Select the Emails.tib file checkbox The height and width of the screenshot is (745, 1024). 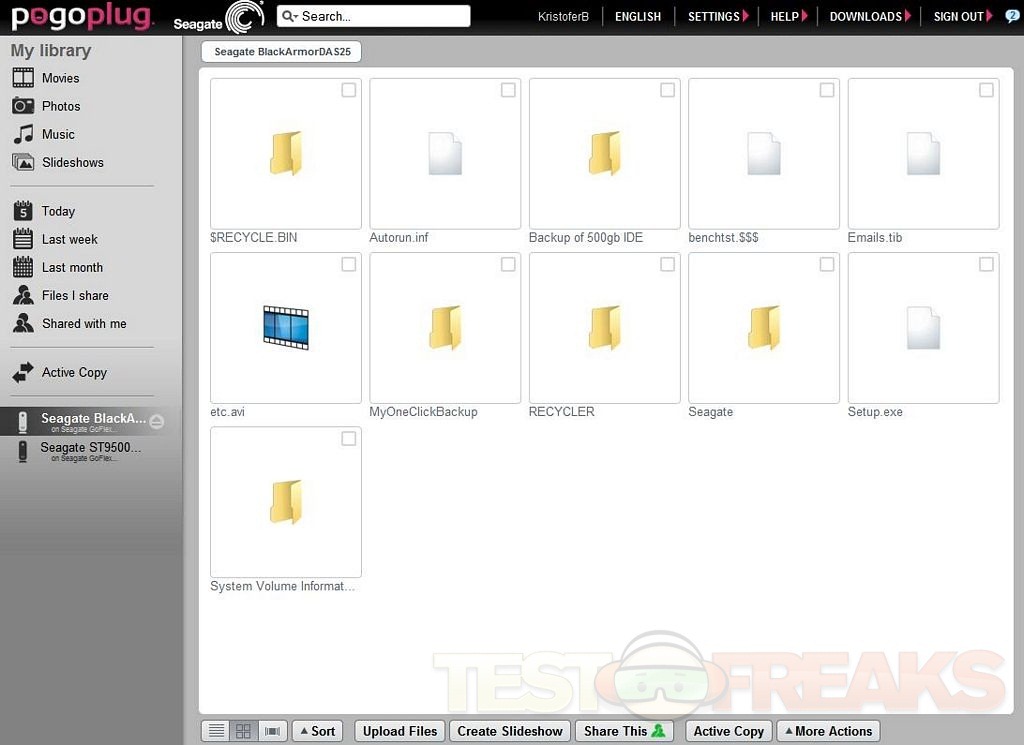coord(986,91)
